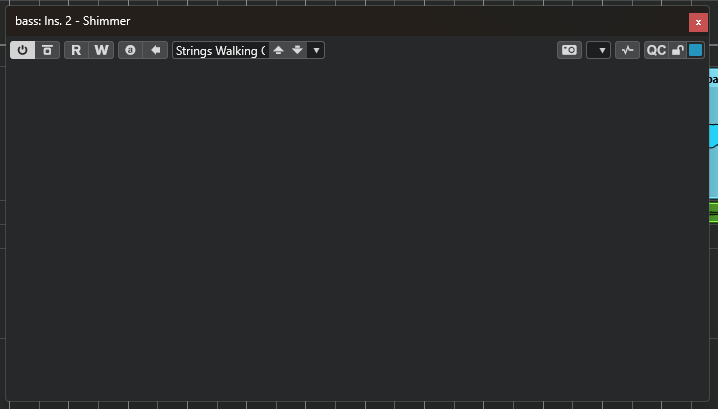This screenshot has width=718, height=409.
Task: Click the blue color swatch
Action: coord(695,50)
